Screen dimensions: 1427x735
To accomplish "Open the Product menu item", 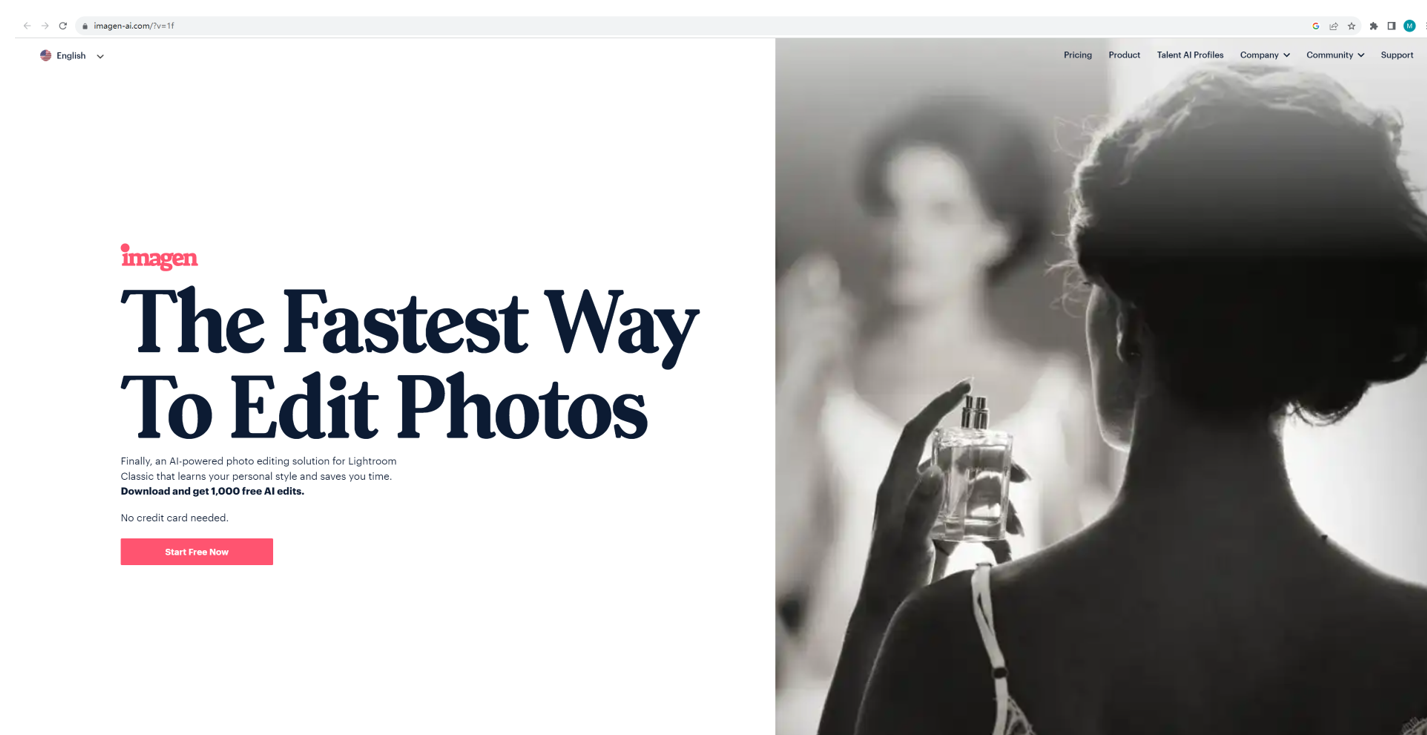I will coord(1124,55).
